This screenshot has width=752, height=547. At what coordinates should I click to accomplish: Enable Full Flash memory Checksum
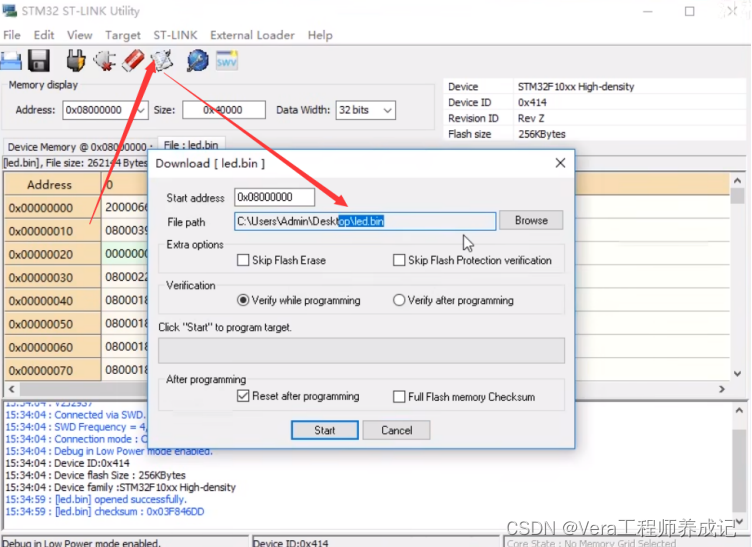point(399,396)
